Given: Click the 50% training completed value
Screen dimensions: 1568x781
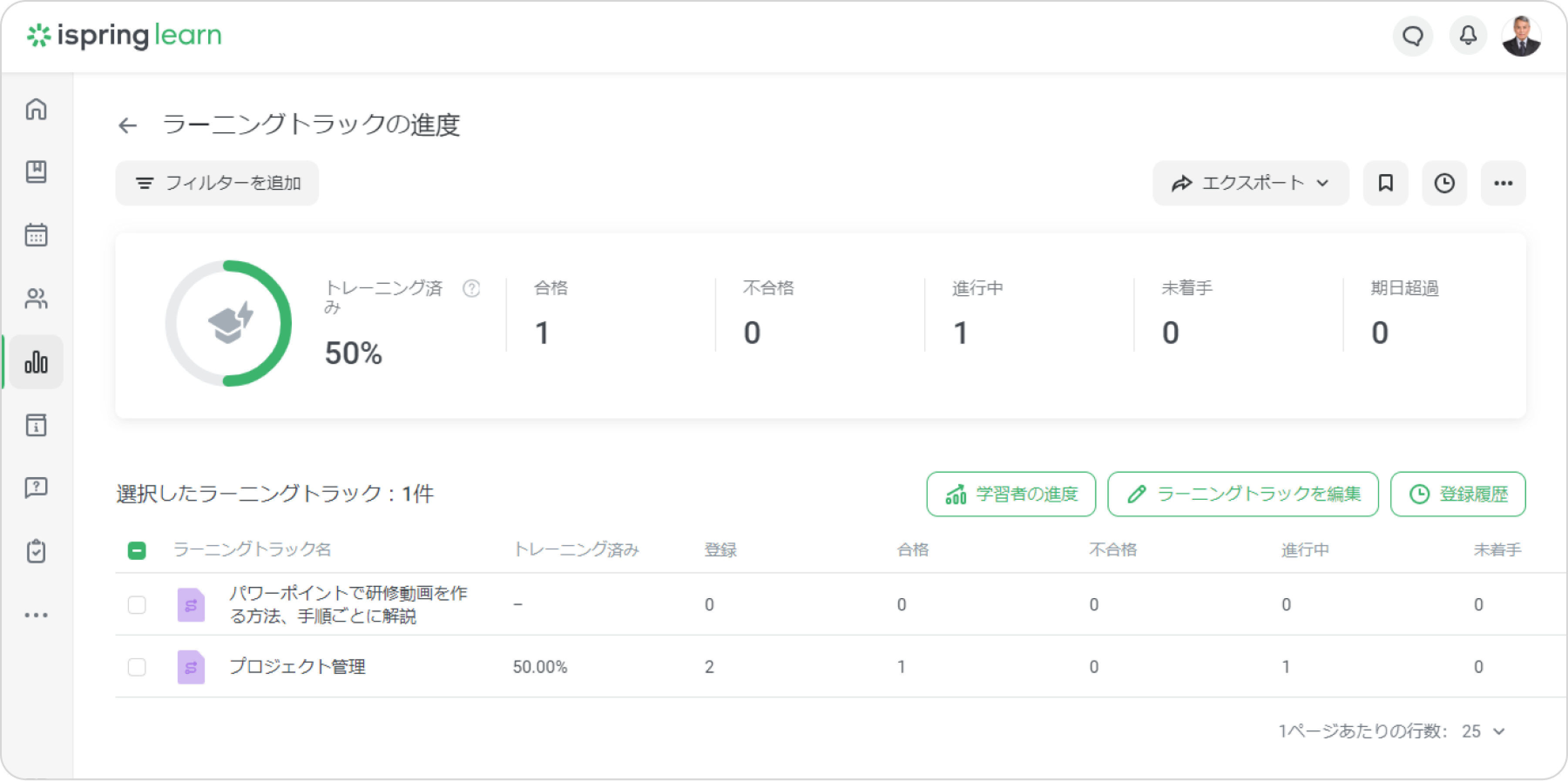Looking at the screenshot, I should [354, 353].
